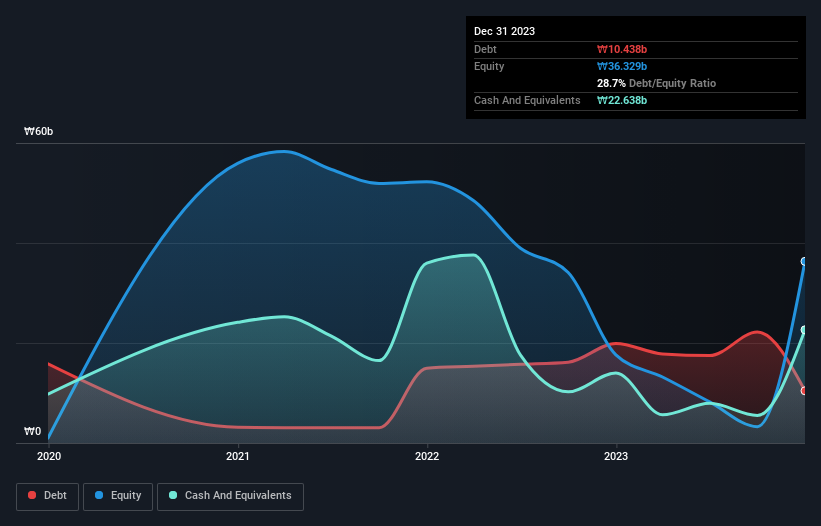Click the 2022 x-axis label
This screenshot has width=821, height=526.
[x=427, y=456]
